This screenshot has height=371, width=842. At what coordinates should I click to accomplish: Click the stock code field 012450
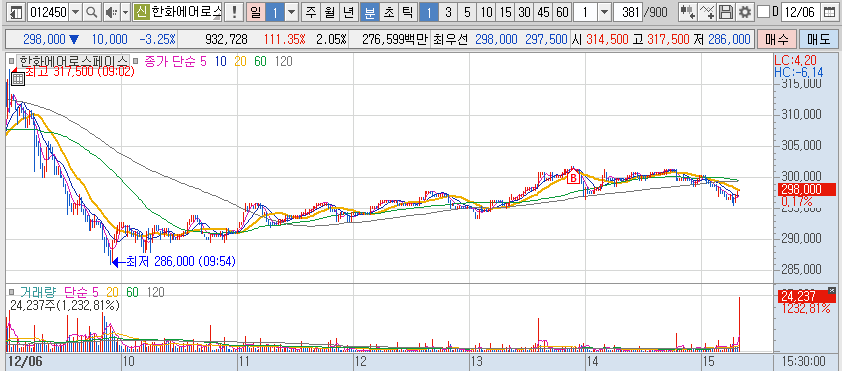click(x=48, y=12)
